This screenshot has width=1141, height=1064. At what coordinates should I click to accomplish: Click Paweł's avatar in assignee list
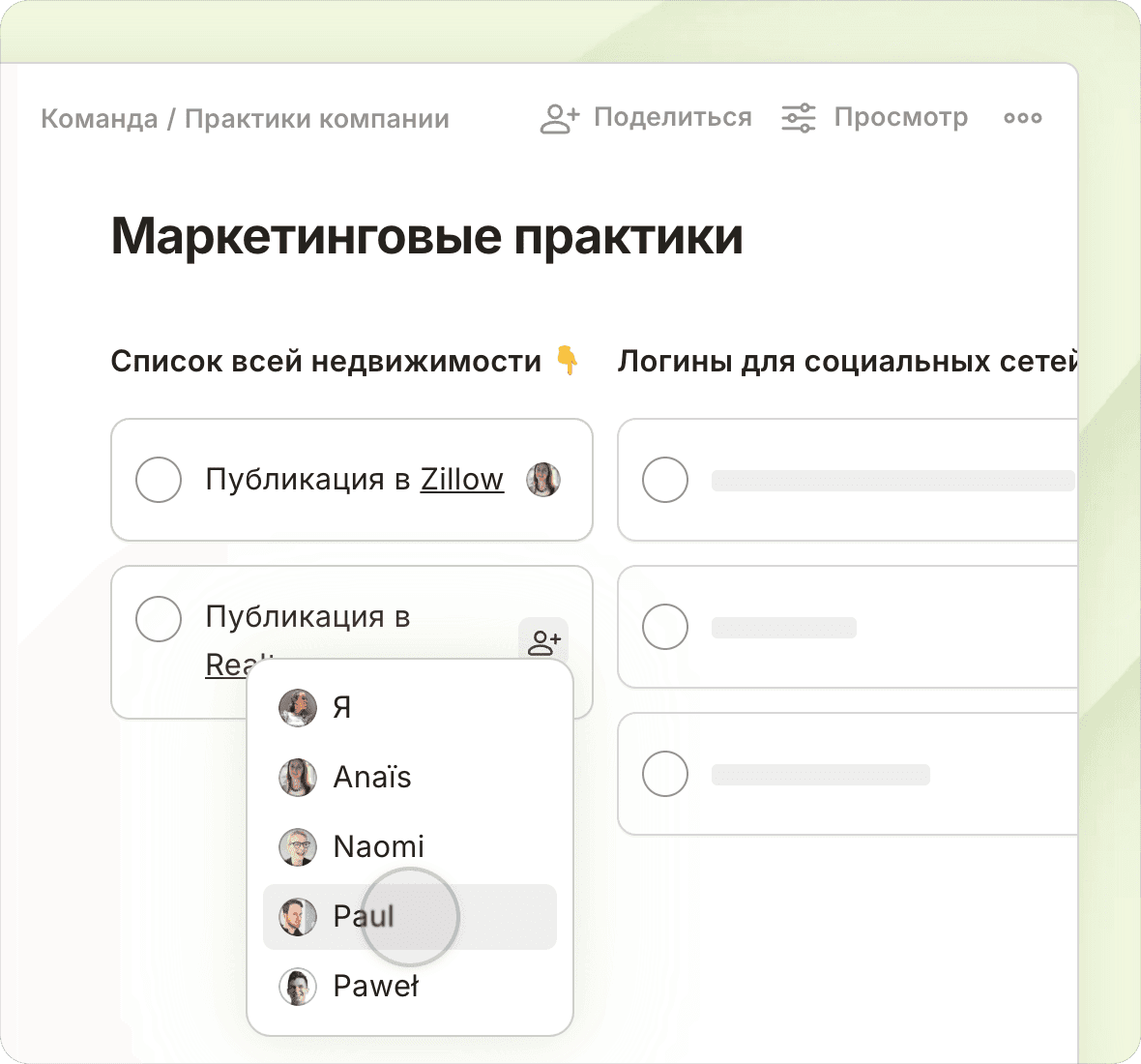[x=298, y=986]
